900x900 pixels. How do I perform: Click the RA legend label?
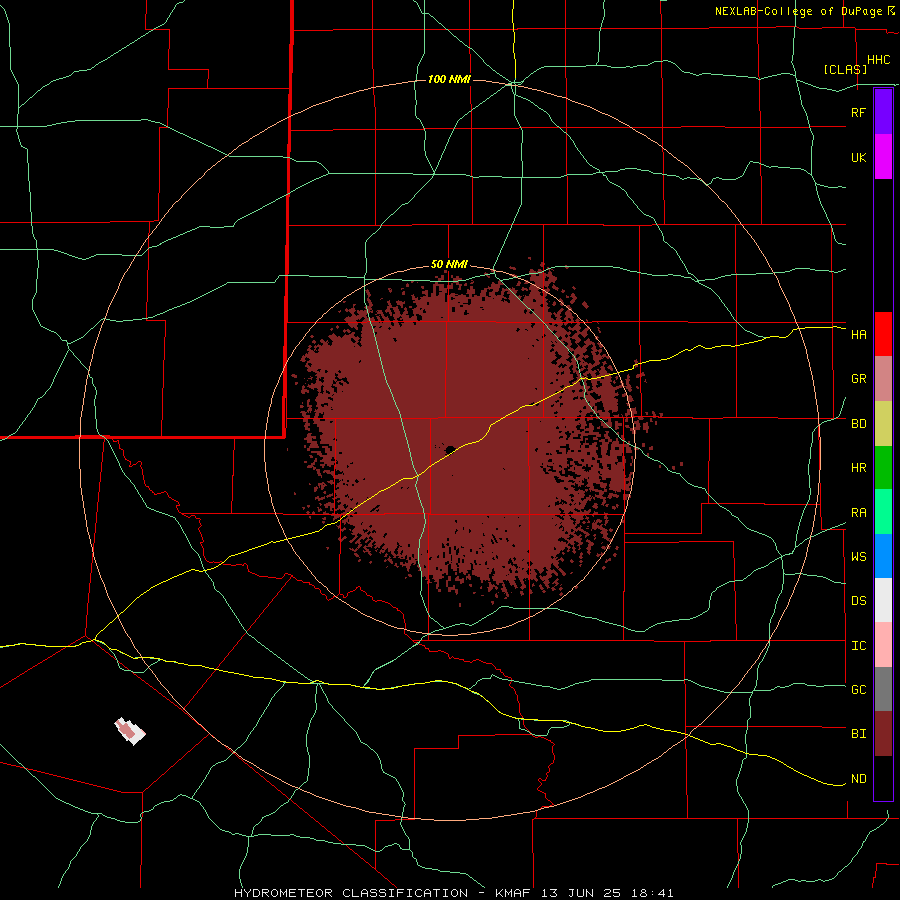[858, 513]
